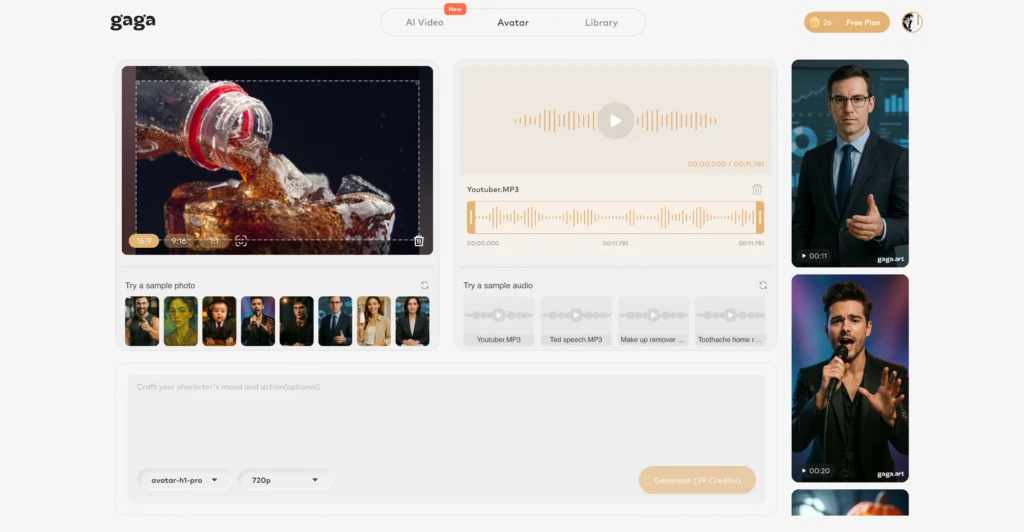Choose the wizard boy with glasses sample

pos(296,321)
